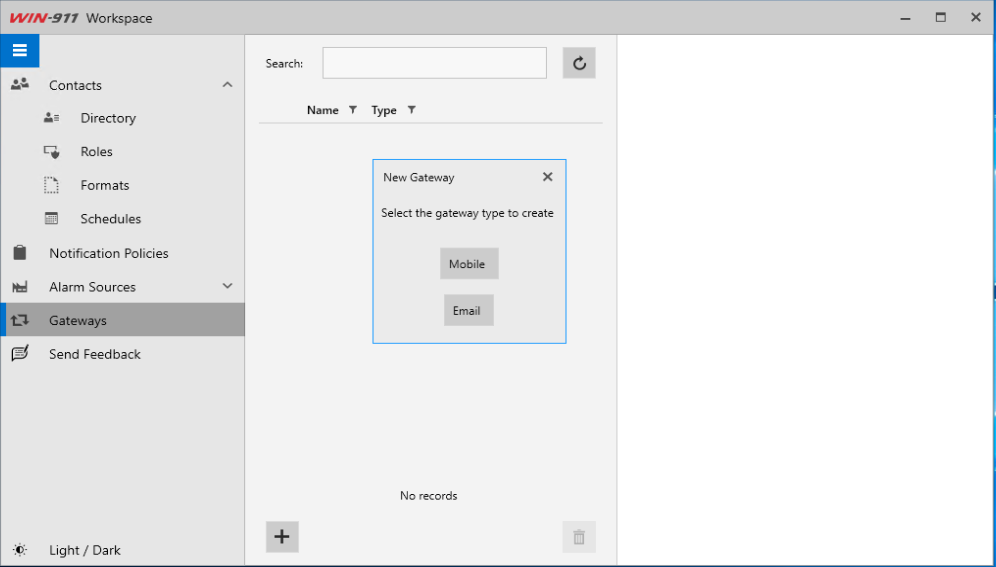Click the Gateways arrows icon

point(20,320)
